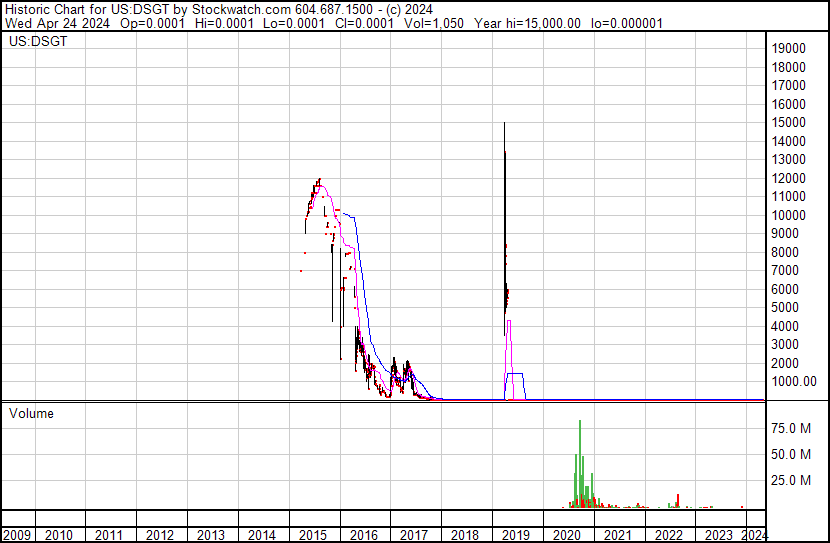Click the US:DSGT ticker label
This screenshot has height=543, width=830.
(x=38, y=41)
